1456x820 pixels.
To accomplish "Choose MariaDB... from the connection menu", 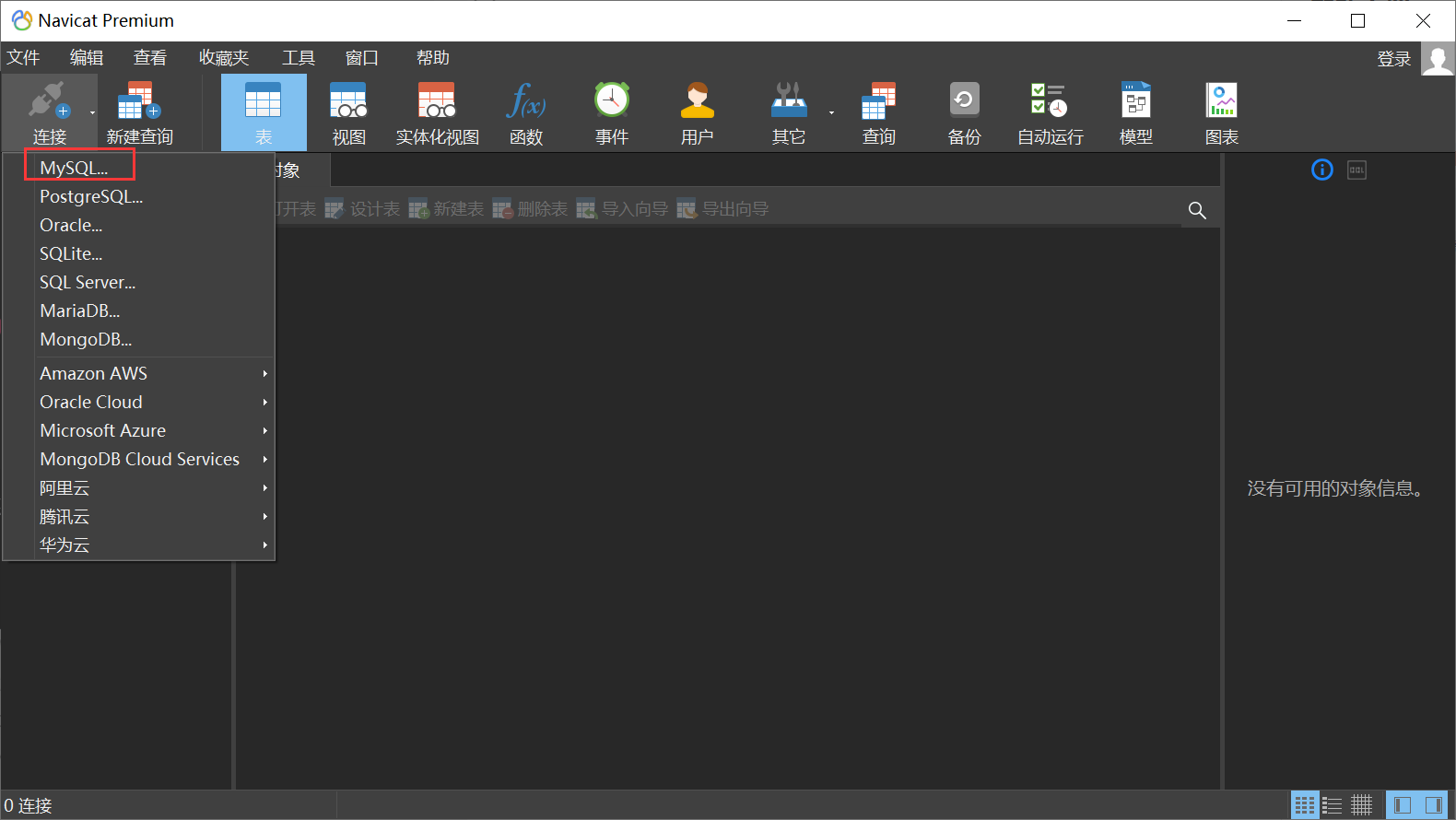I will point(139,310).
